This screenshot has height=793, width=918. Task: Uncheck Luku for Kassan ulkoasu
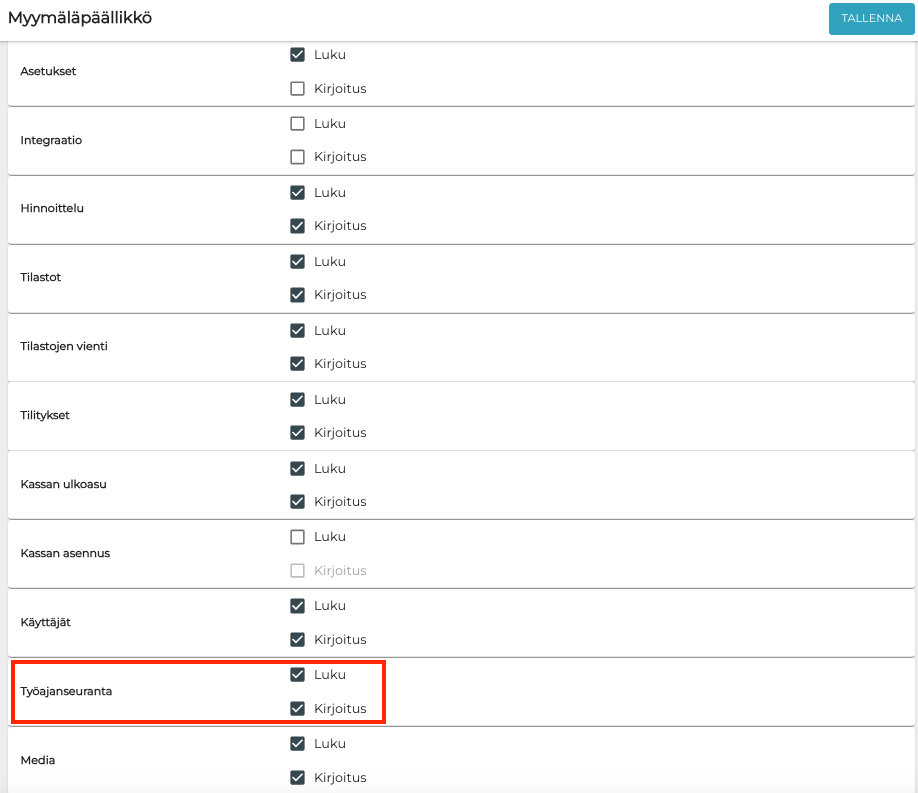tap(297, 468)
